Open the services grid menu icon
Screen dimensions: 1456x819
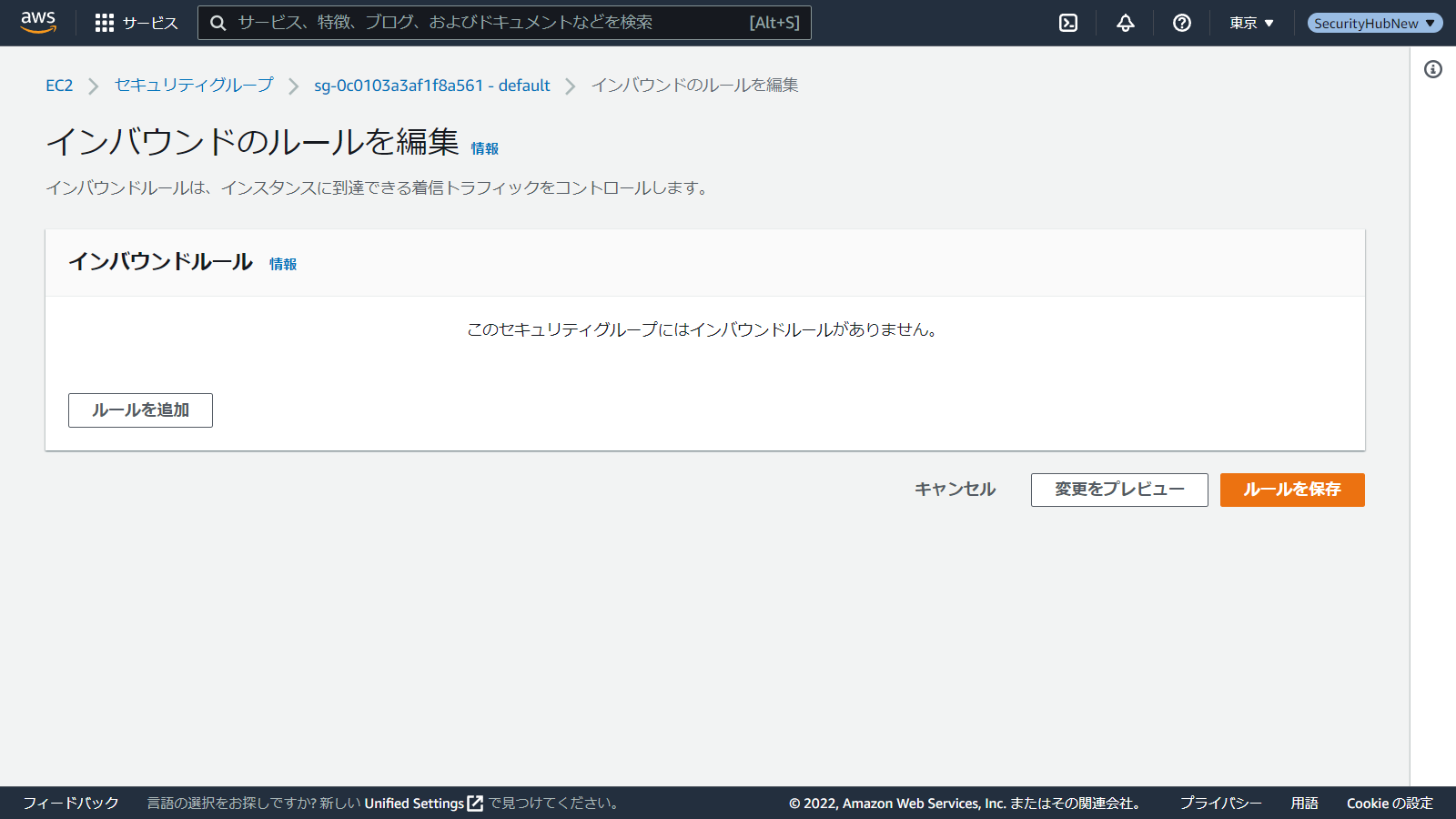pos(105,23)
